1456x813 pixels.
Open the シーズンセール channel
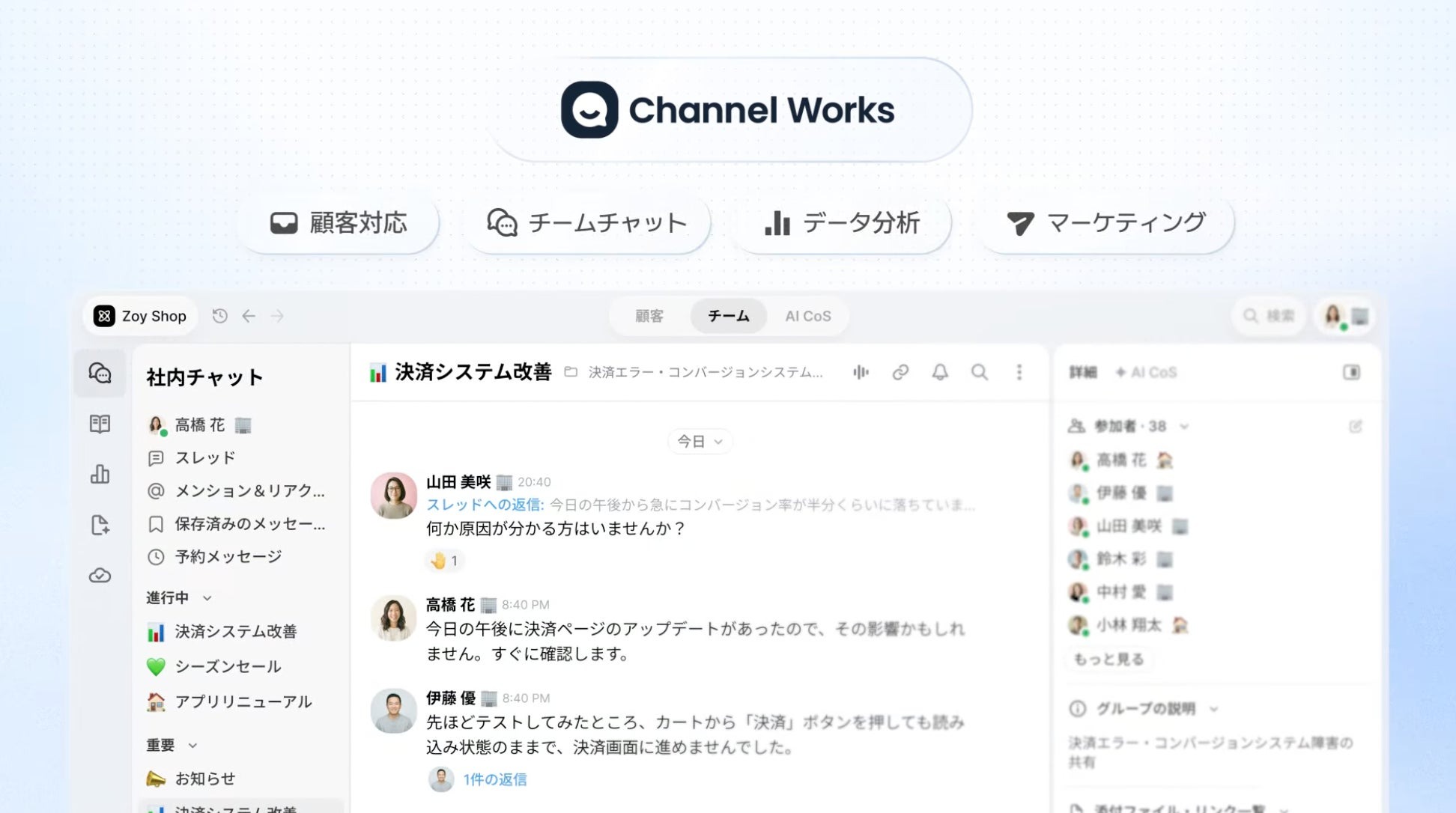click(x=214, y=666)
